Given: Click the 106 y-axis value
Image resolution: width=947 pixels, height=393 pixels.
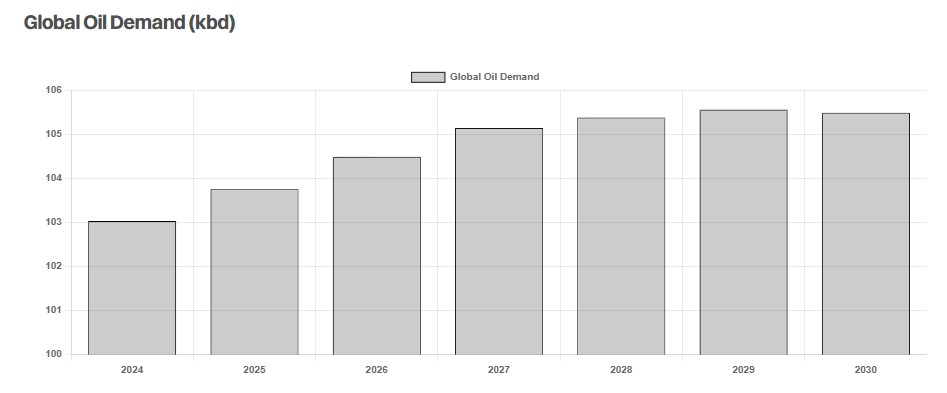Looking at the screenshot, I should pos(54,91).
